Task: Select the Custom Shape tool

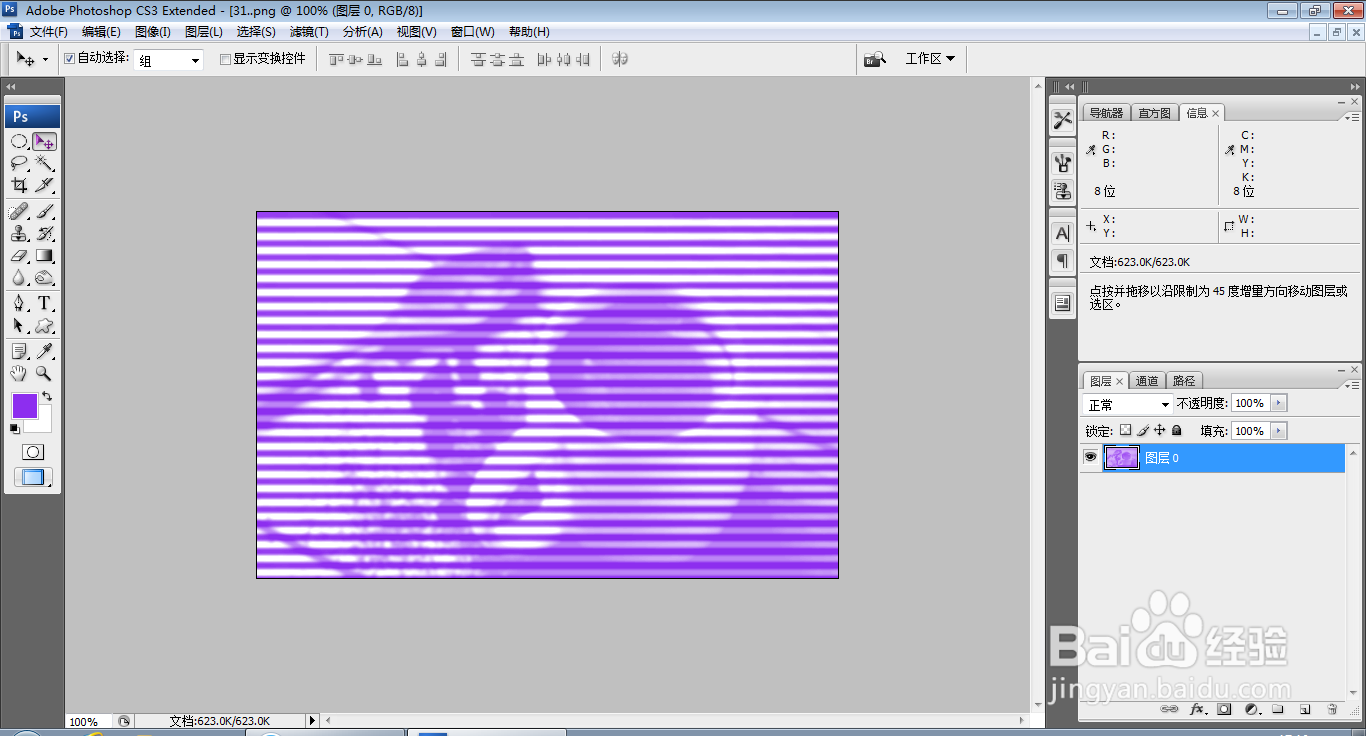Action: click(x=44, y=326)
